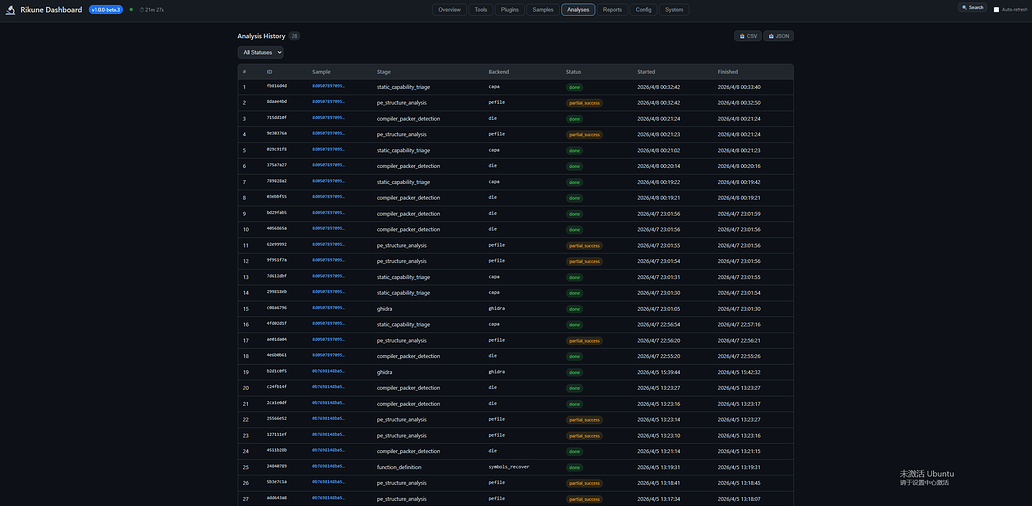
Task: Click the 28 count badge beside Analysis History
Action: pyautogui.click(x=294, y=36)
